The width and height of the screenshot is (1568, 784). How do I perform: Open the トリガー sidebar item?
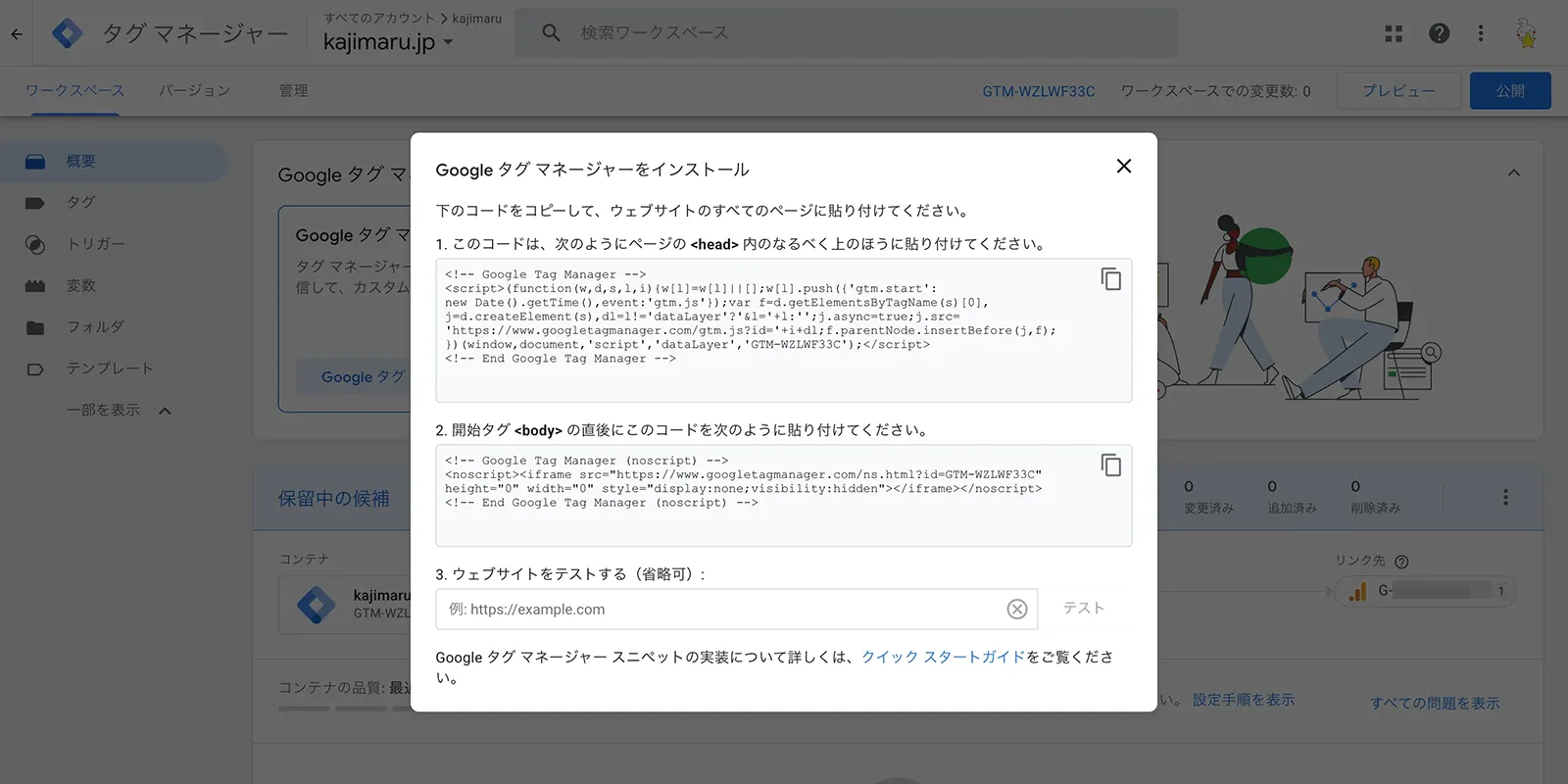[95, 244]
